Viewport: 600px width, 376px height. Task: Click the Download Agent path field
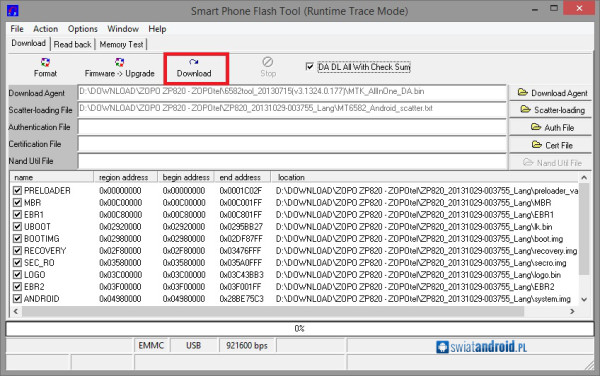coord(292,93)
